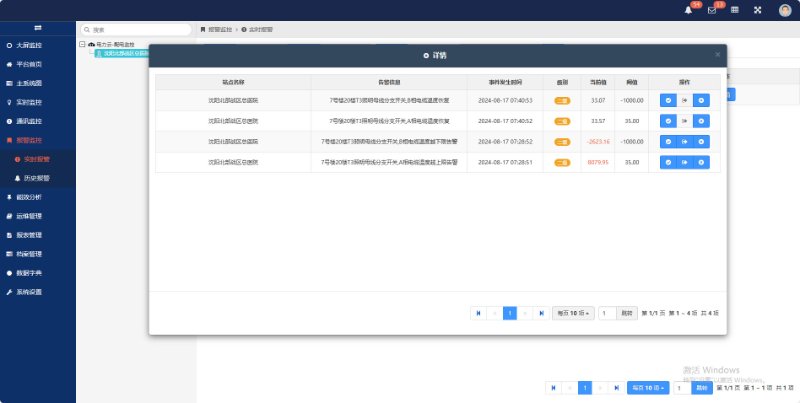The width and height of the screenshot is (800, 403).
Task: Click the arrow icon in third alarm row
Action: coord(685,142)
